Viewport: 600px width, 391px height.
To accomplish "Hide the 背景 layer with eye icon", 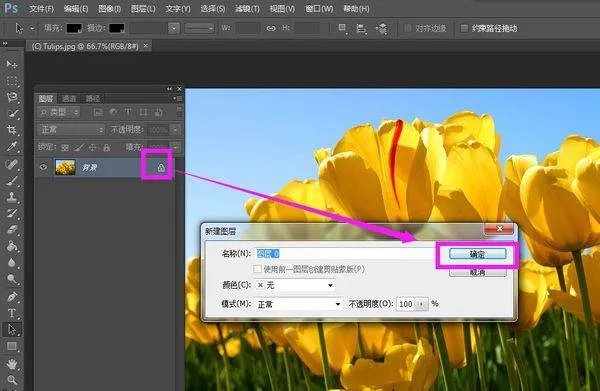I will point(43,167).
